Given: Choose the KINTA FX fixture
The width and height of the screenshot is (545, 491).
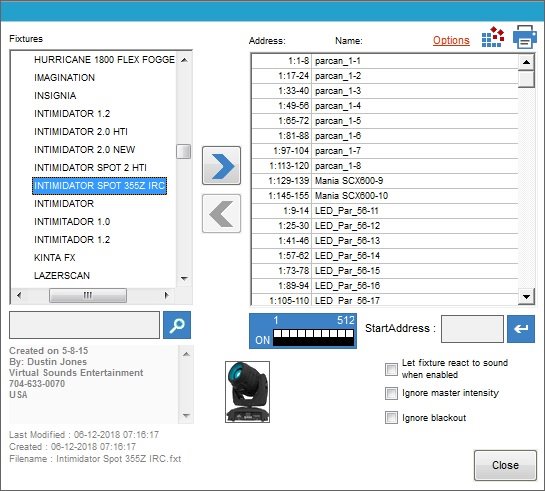Looking at the screenshot, I should [55, 258].
